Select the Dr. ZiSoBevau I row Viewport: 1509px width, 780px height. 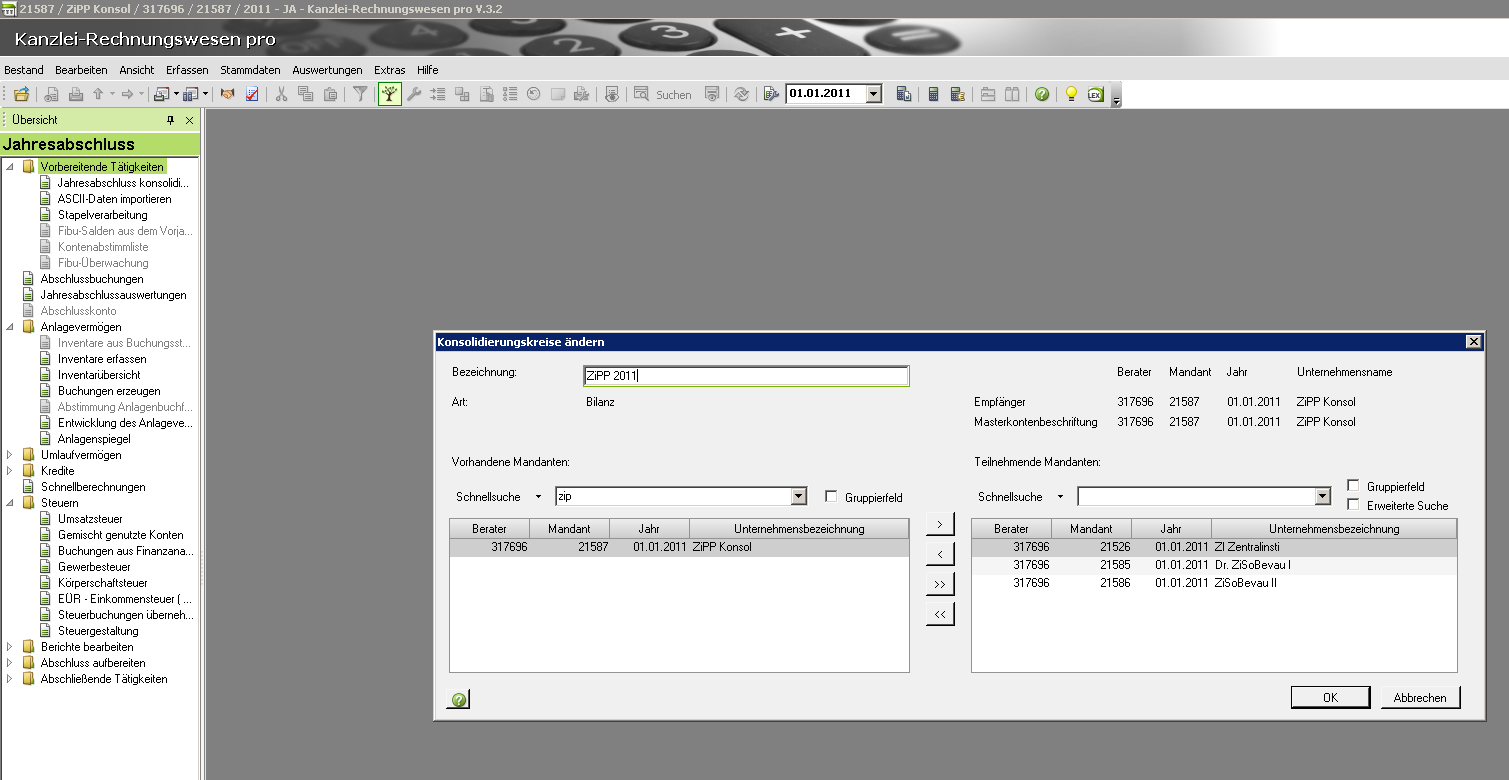[1214, 565]
